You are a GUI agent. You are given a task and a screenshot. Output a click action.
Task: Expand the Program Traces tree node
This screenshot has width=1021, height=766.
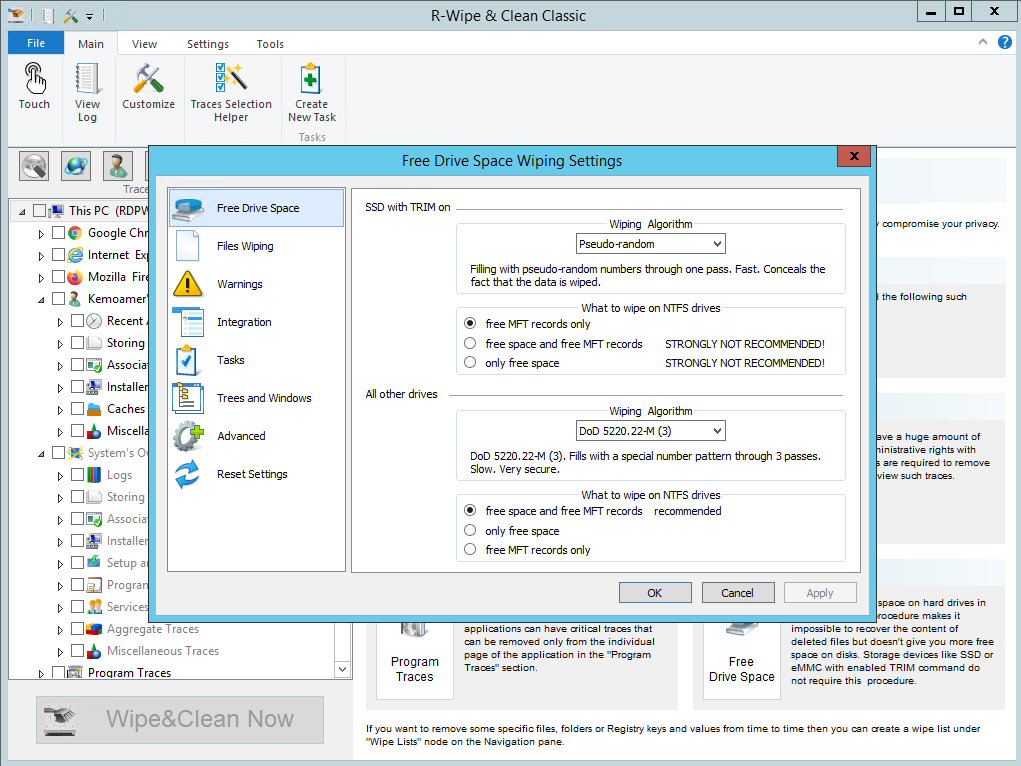41,674
